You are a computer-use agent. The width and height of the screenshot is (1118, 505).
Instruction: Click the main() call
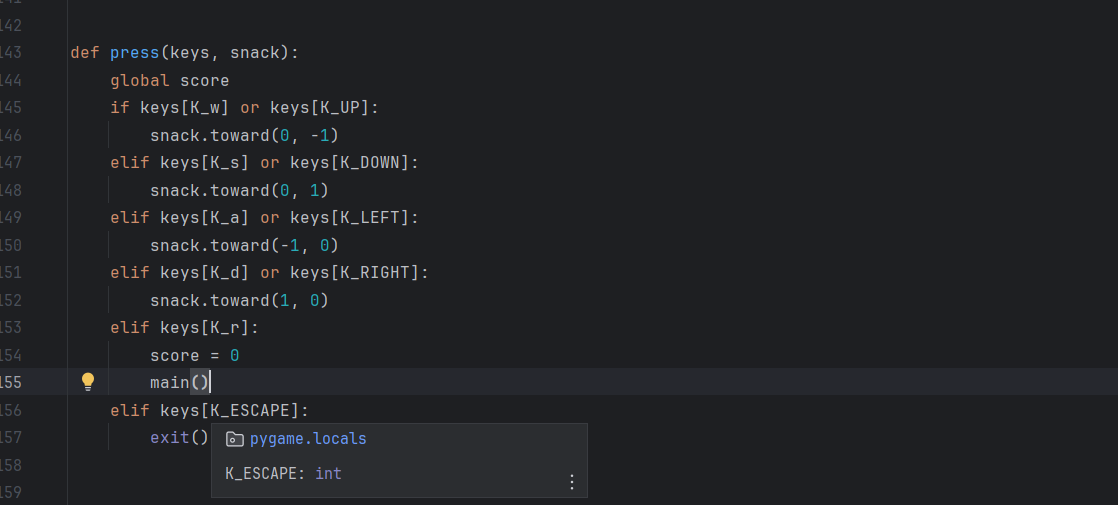pos(179,382)
